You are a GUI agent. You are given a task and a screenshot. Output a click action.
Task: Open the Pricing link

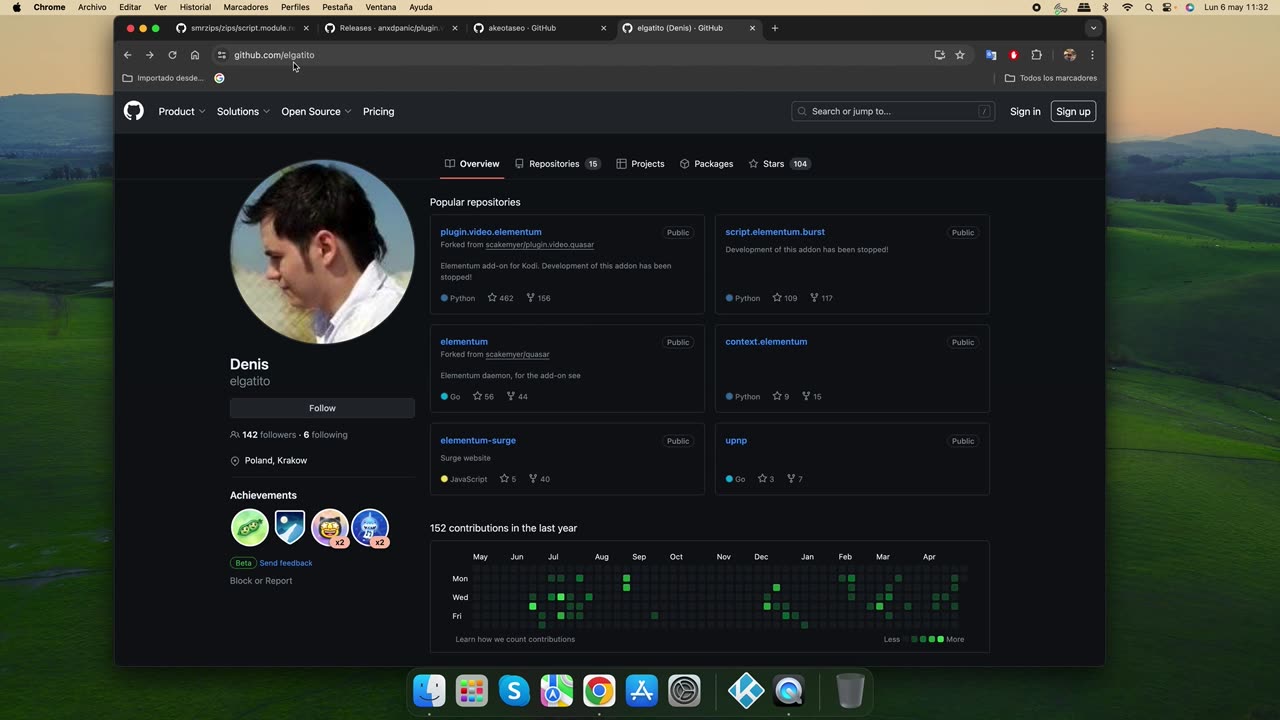pyautogui.click(x=378, y=111)
